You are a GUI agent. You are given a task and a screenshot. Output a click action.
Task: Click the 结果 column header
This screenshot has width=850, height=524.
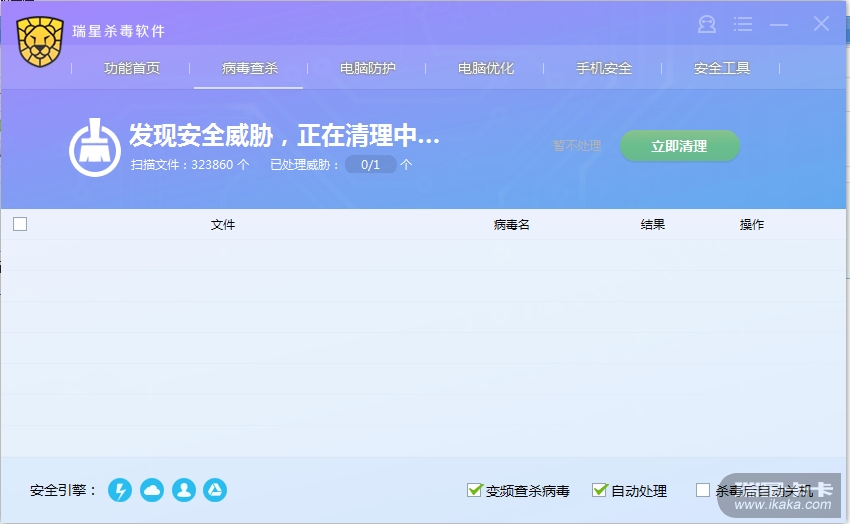point(653,224)
